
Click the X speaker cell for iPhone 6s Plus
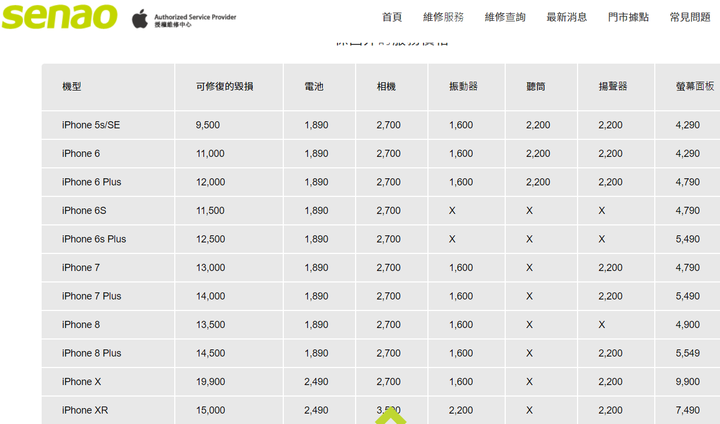point(602,239)
